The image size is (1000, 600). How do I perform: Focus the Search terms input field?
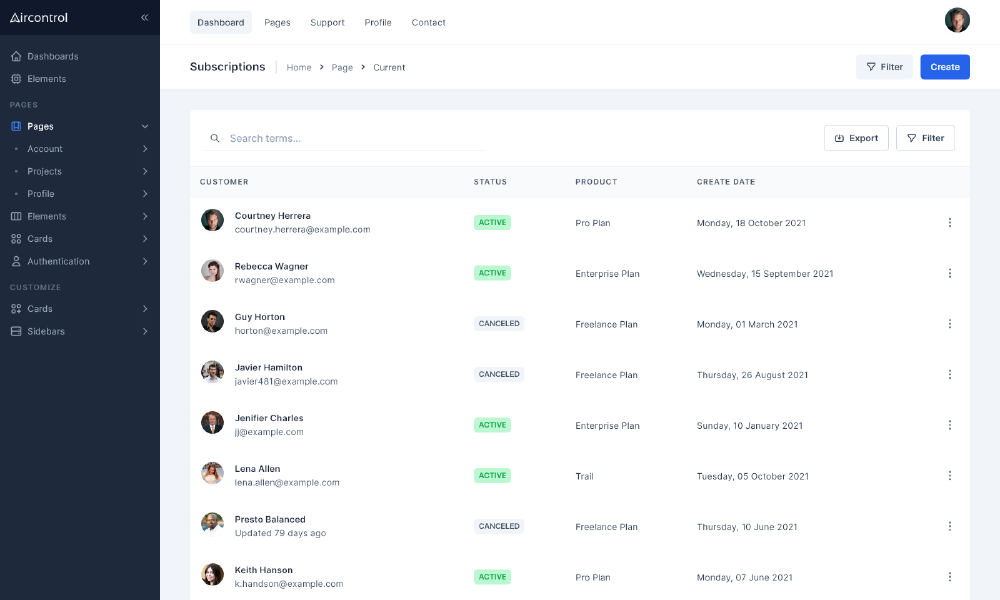point(350,138)
